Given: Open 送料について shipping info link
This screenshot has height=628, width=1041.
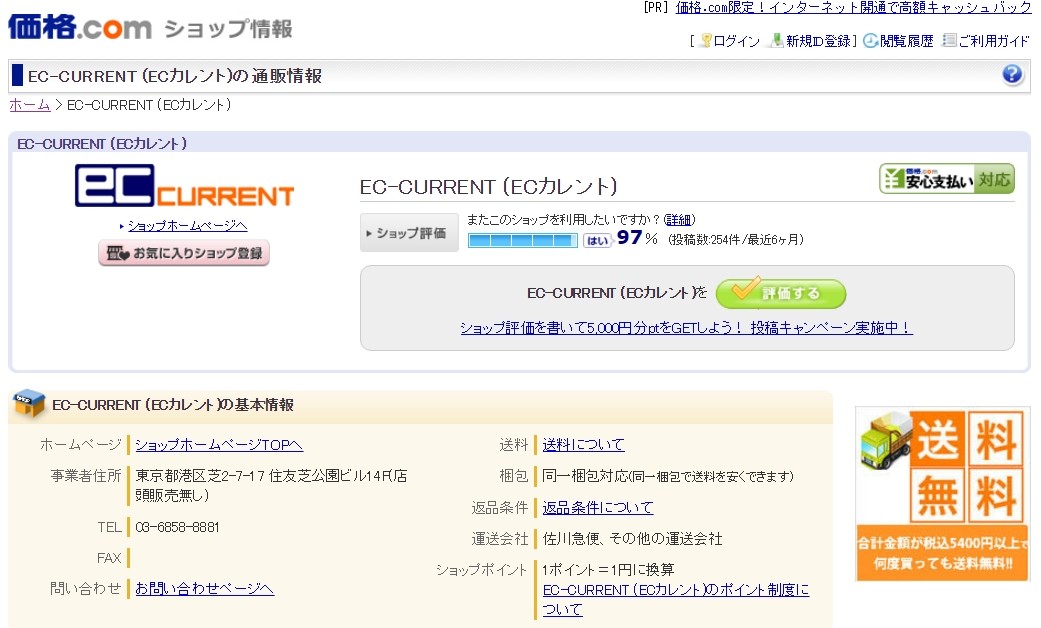Looking at the screenshot, I should tap(583, 445).
